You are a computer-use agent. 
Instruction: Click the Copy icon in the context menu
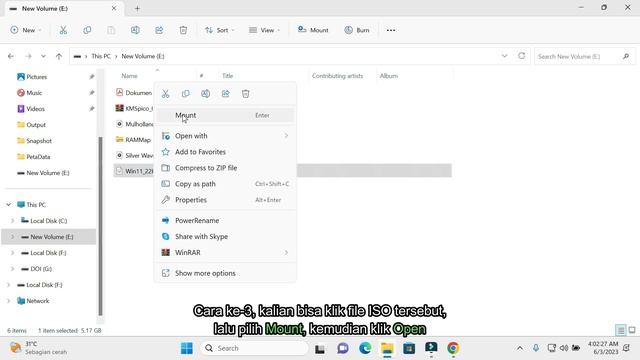point(185,94)
